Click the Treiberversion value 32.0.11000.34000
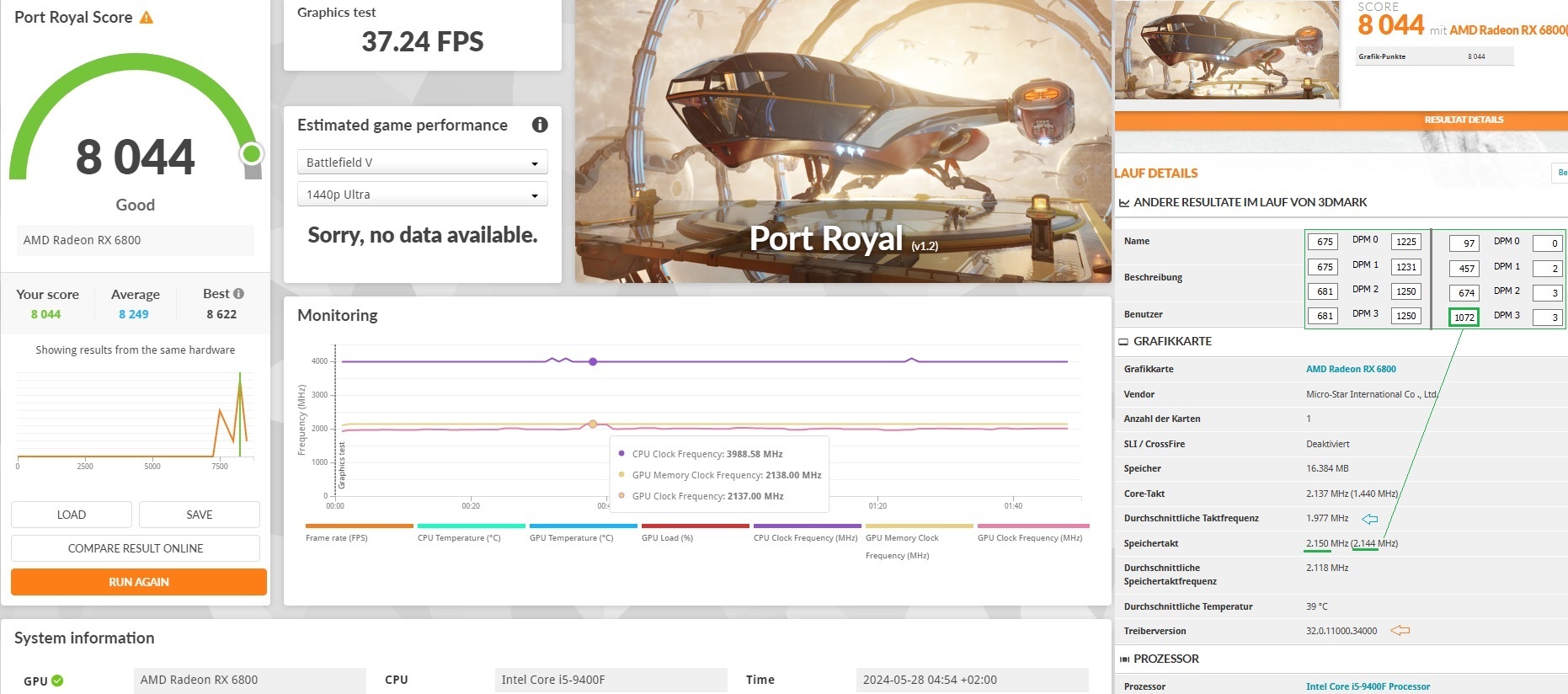 pos(1341,631)
